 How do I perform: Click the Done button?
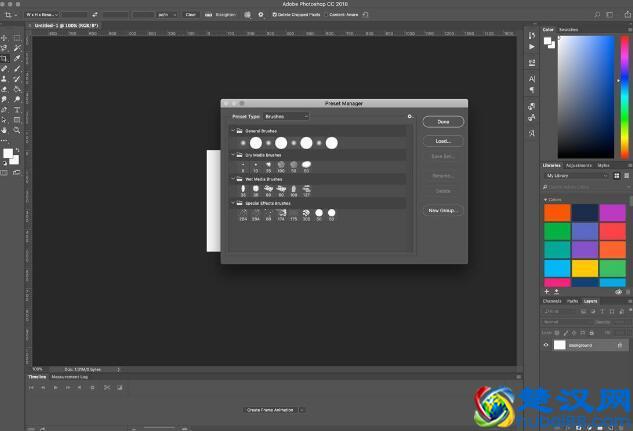(x=443, y=122)
